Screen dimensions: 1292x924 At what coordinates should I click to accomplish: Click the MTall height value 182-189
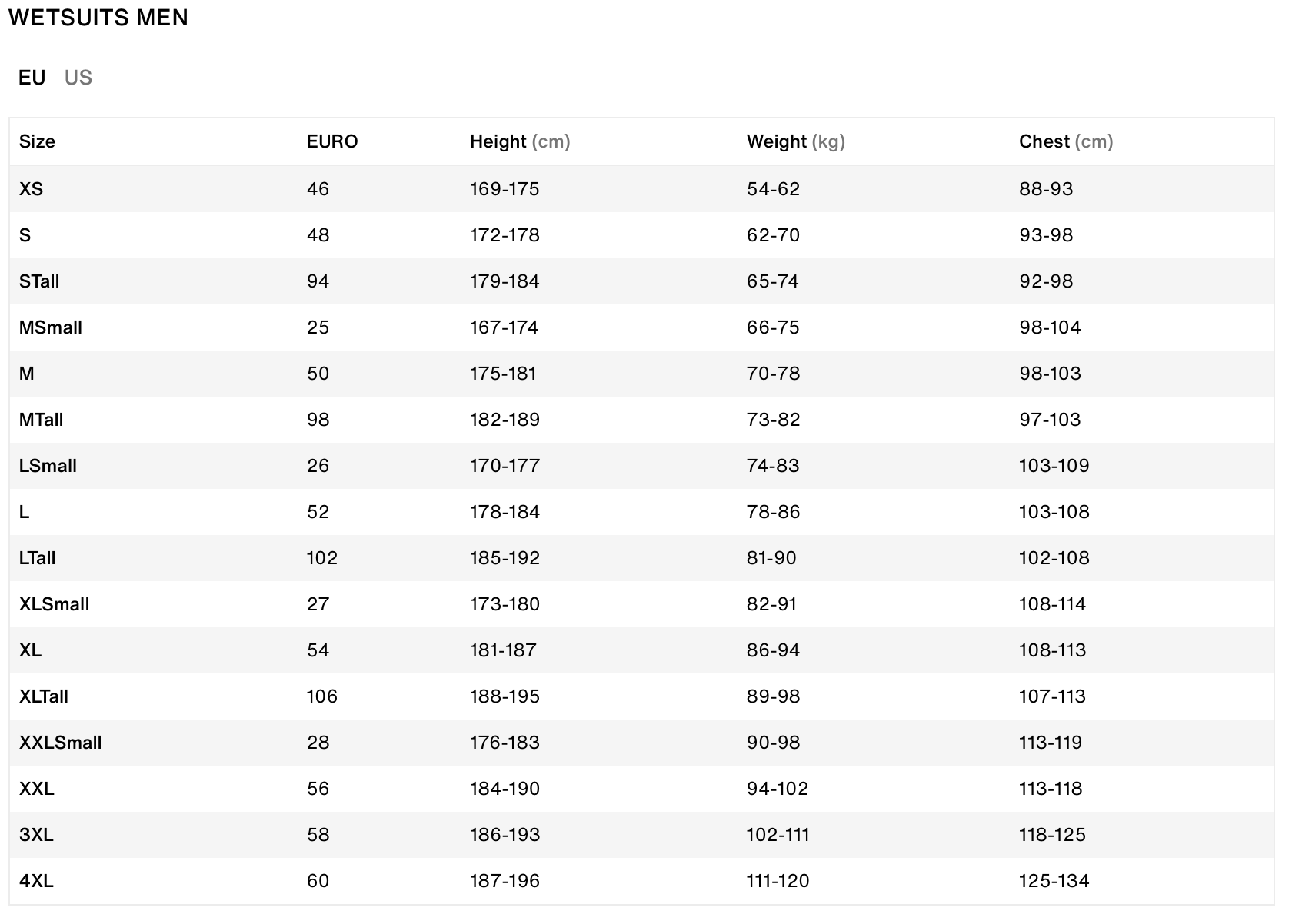504,420
